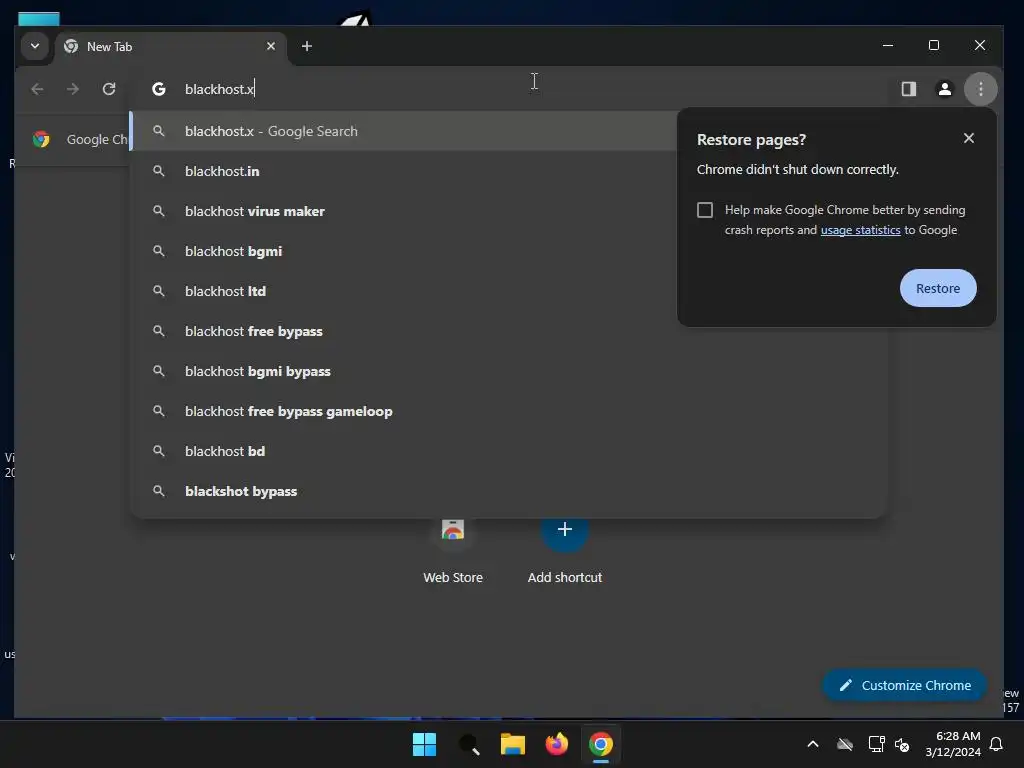Select suggestion blackhost ltd

(404, 291)
